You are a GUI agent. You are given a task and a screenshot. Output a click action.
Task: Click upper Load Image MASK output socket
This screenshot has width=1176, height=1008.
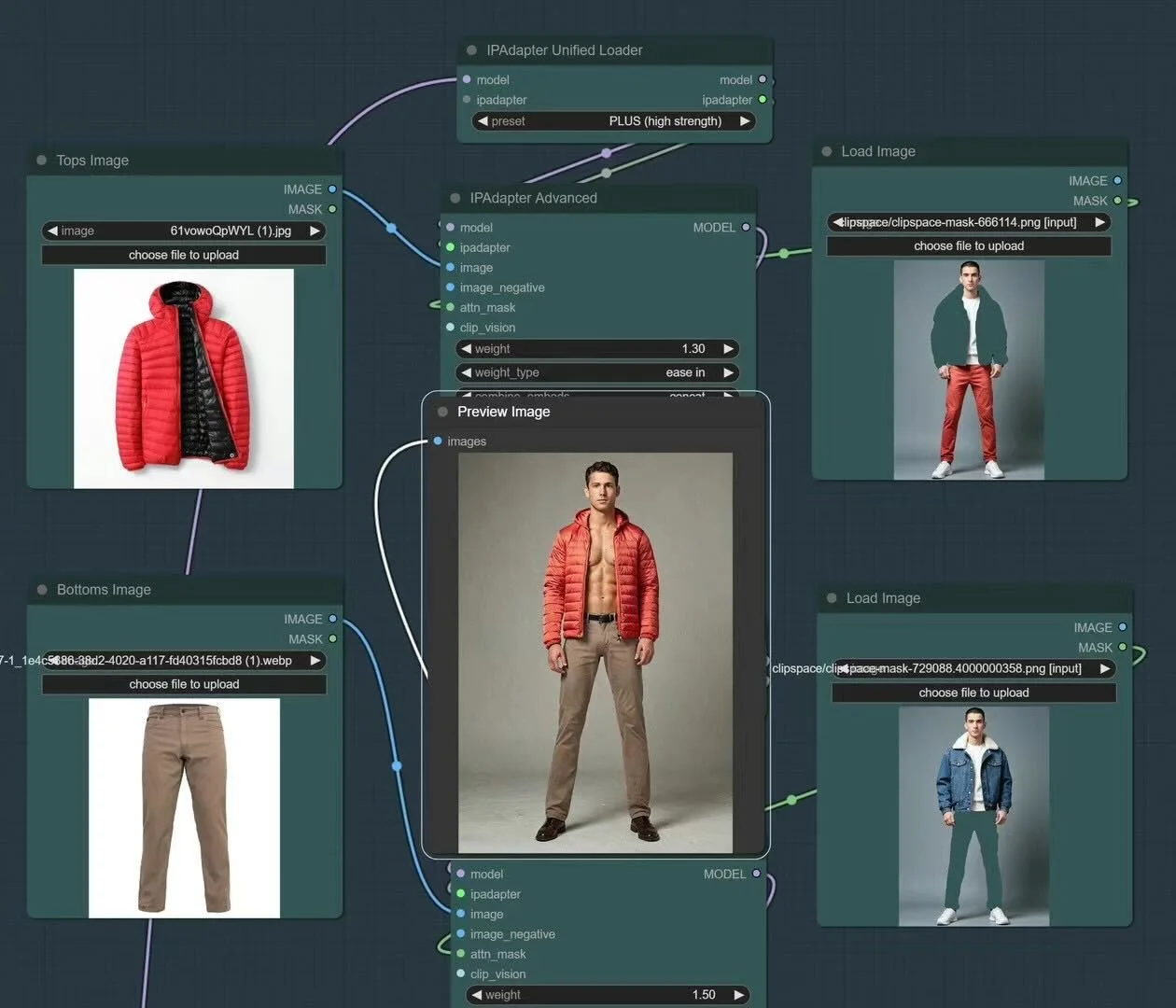click(1117, 201)
